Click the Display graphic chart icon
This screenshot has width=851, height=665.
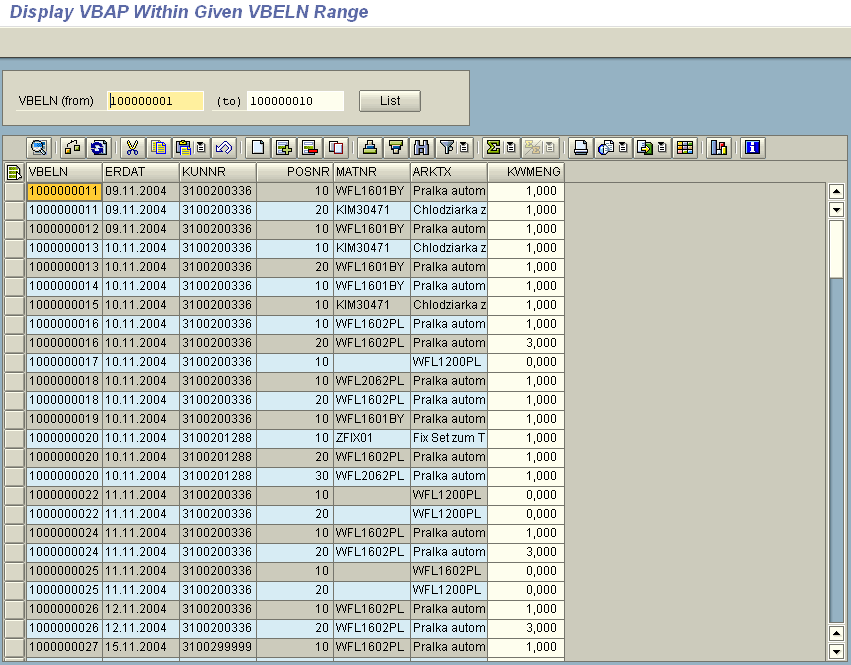coord(718,148)
